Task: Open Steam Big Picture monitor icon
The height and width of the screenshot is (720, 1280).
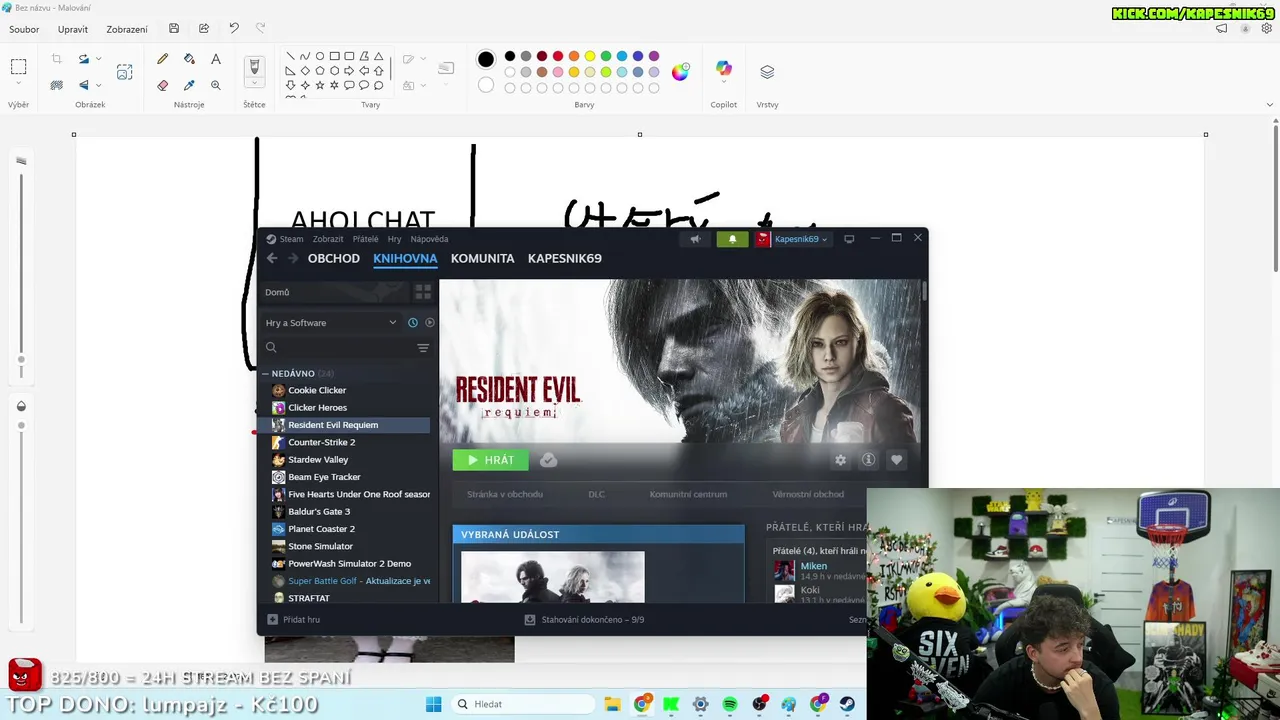Action: (849, 239)
